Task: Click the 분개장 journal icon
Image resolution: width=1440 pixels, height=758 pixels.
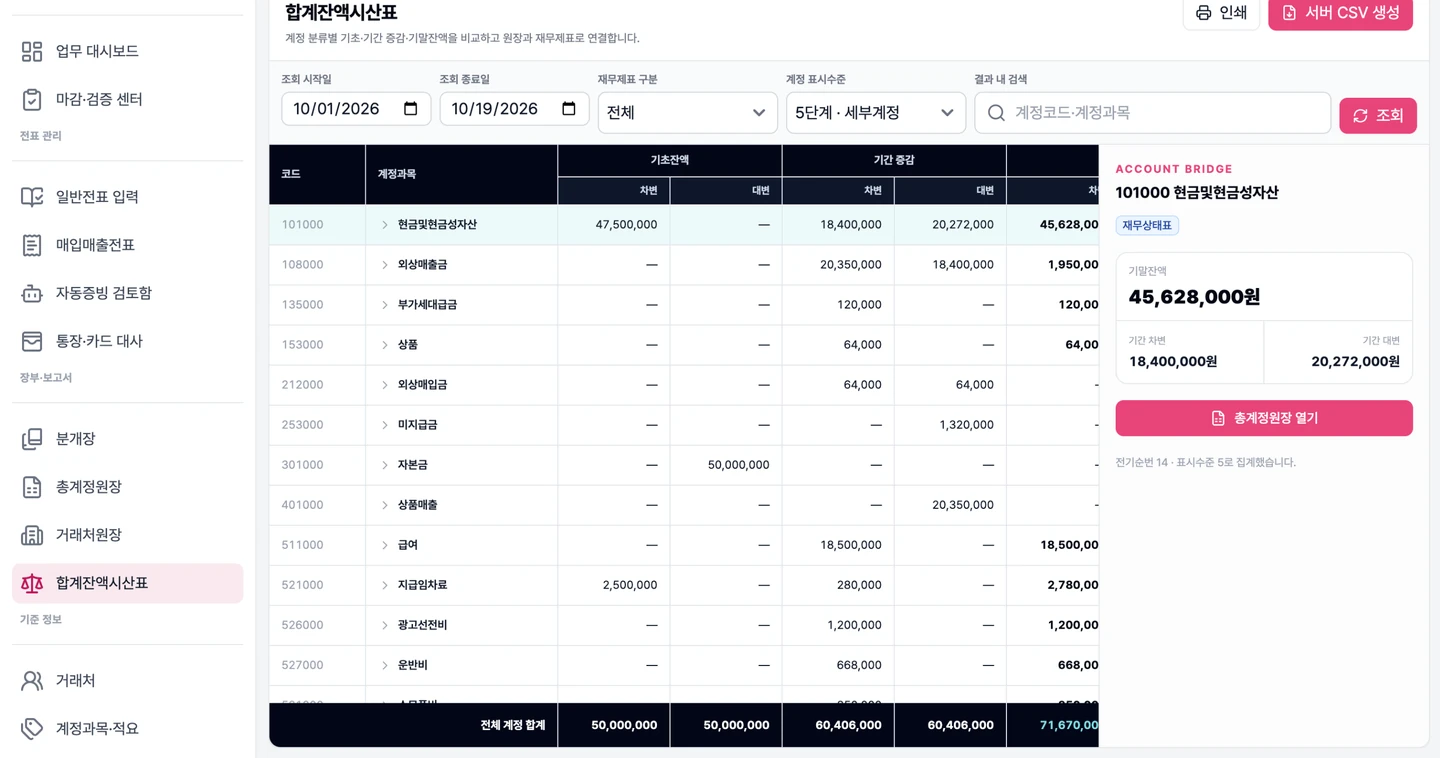Action: tap(32, 439)
